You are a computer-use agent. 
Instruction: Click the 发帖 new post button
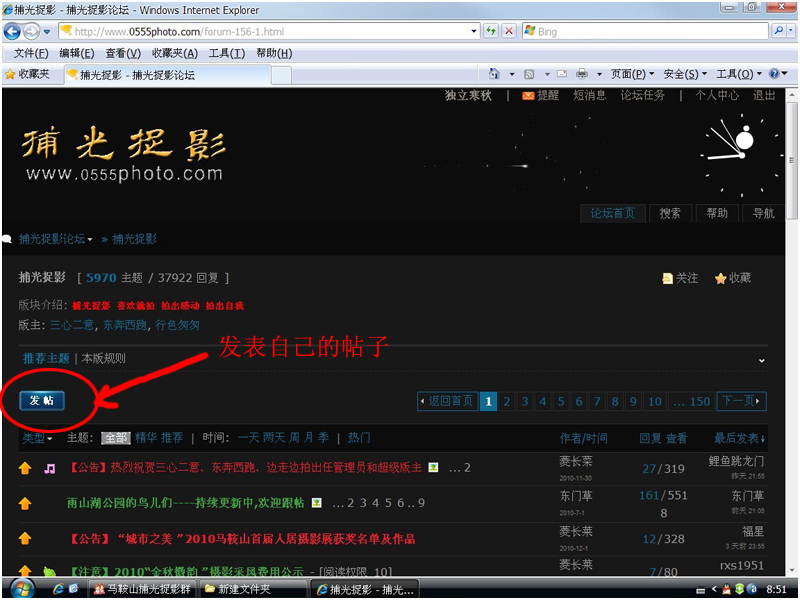42,401
